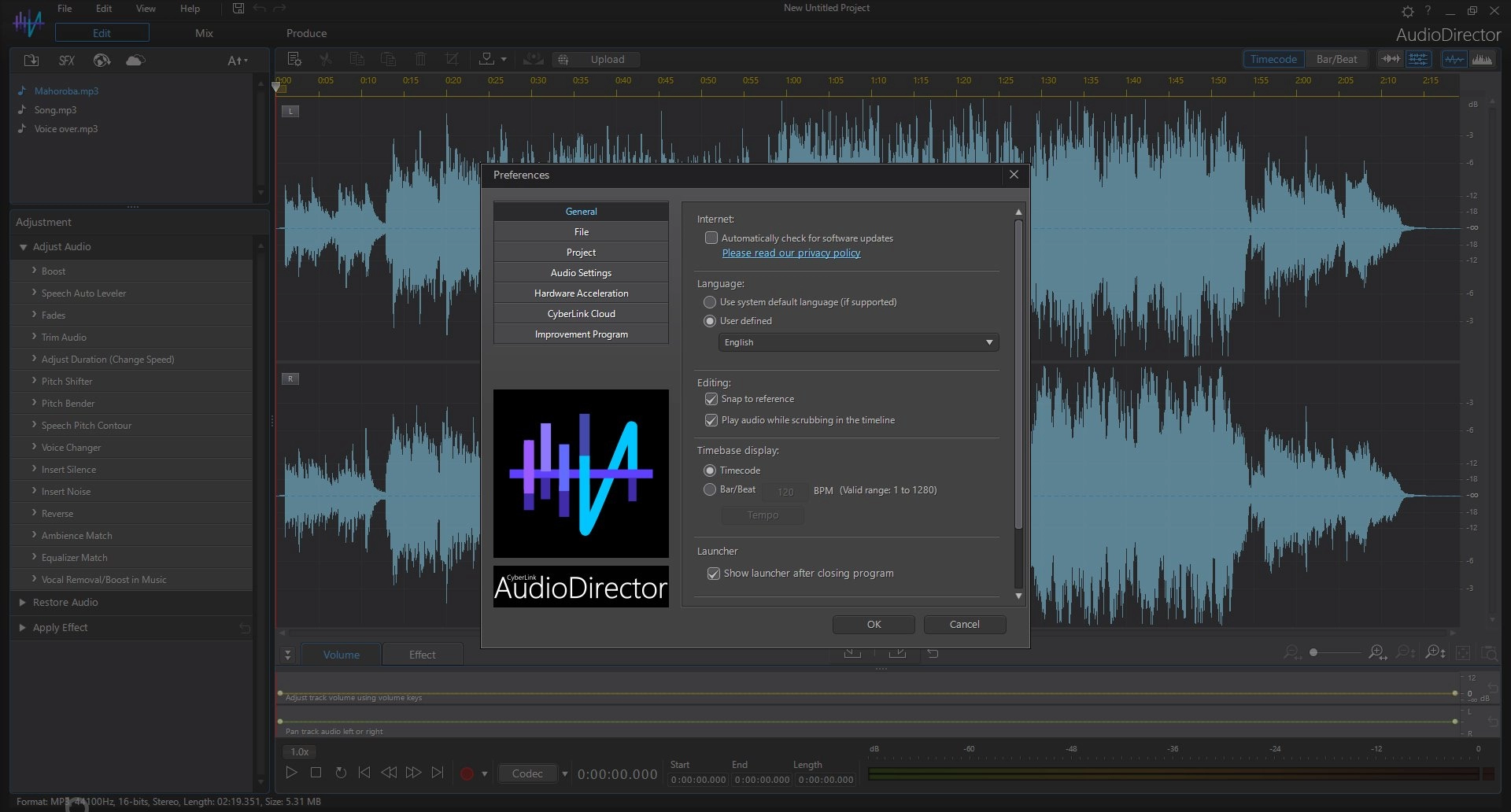Click the import media folder icon

[31, 61]
